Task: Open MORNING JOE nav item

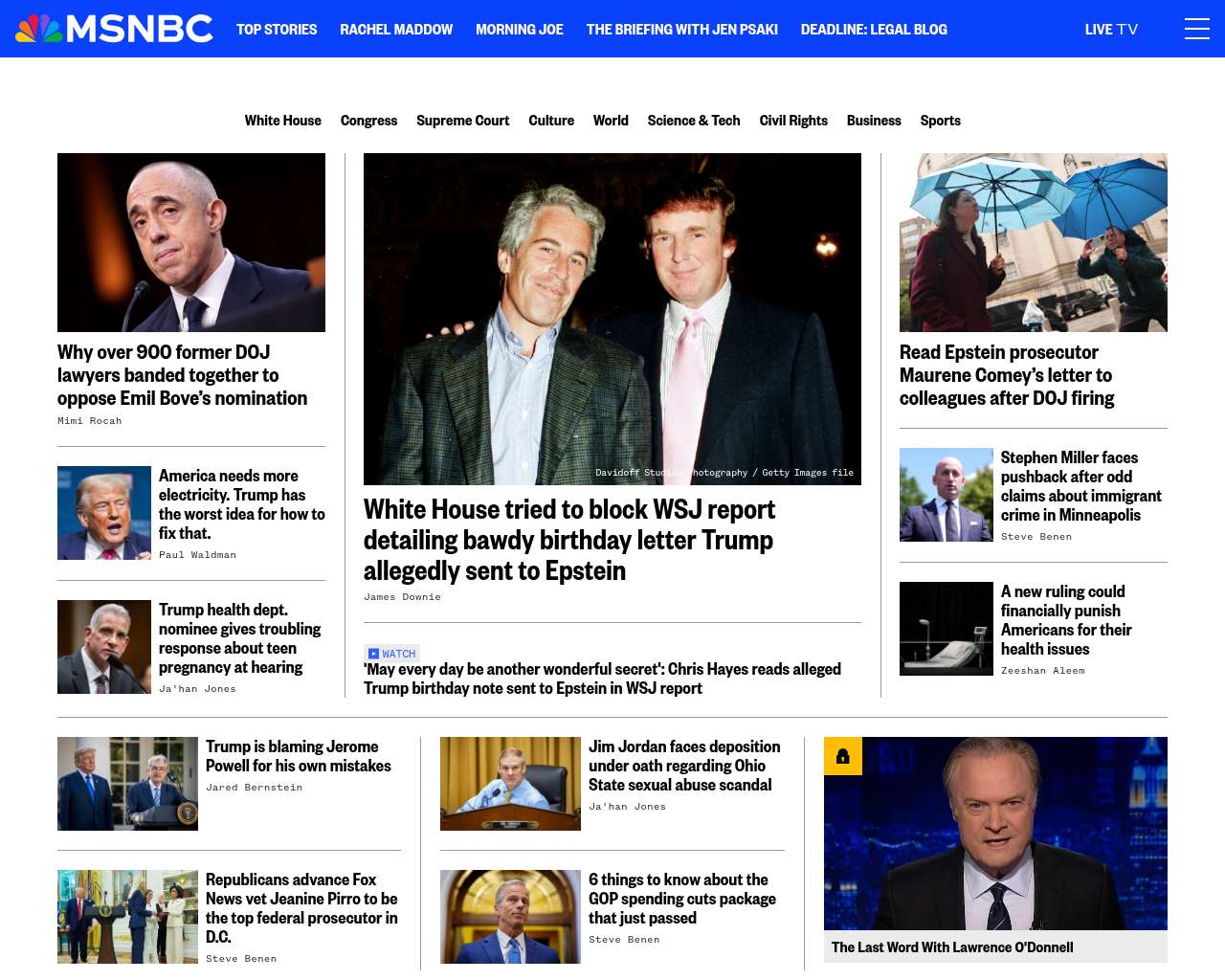Action: (x=520, y=30)
